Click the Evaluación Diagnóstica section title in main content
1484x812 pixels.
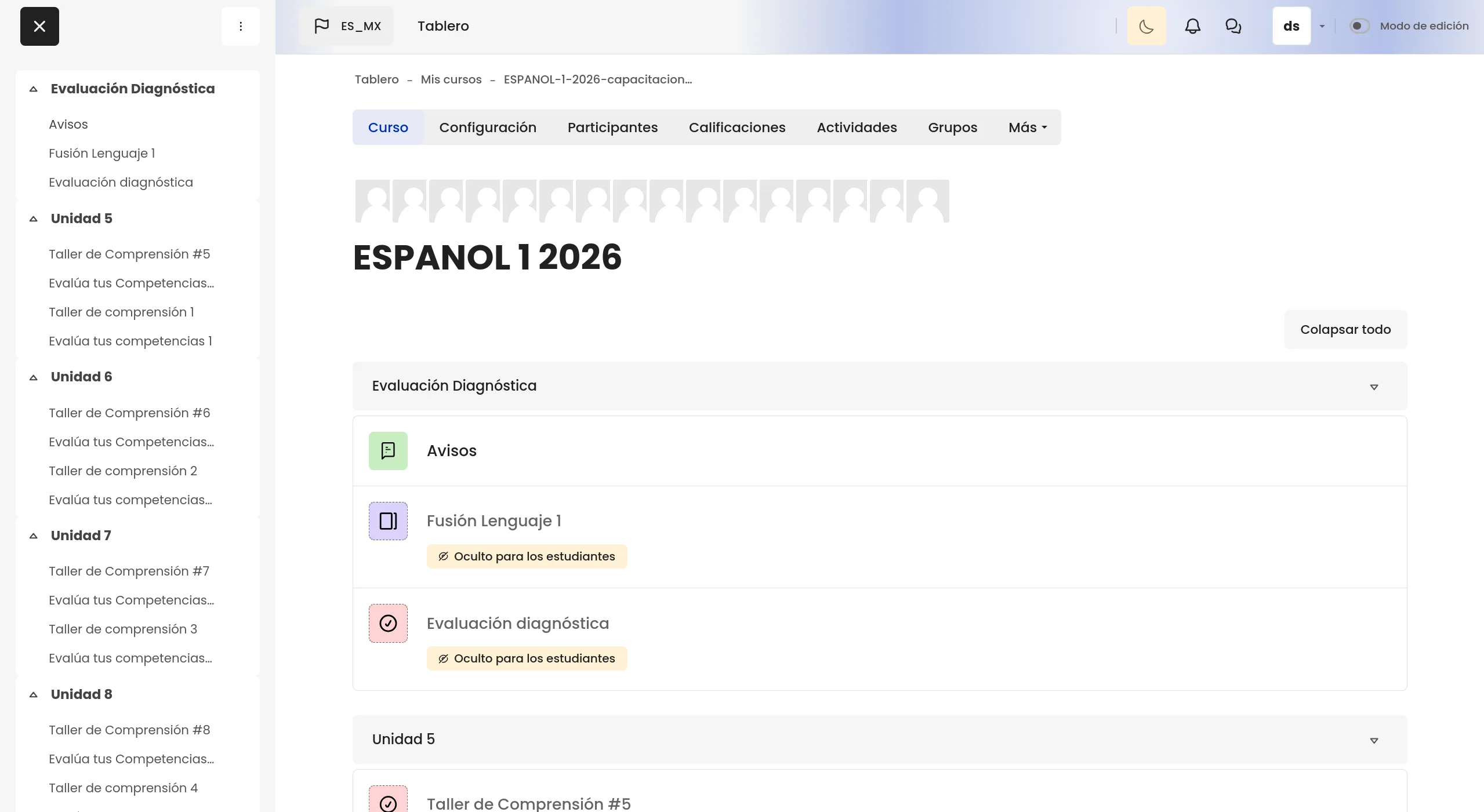coord(454,386)
